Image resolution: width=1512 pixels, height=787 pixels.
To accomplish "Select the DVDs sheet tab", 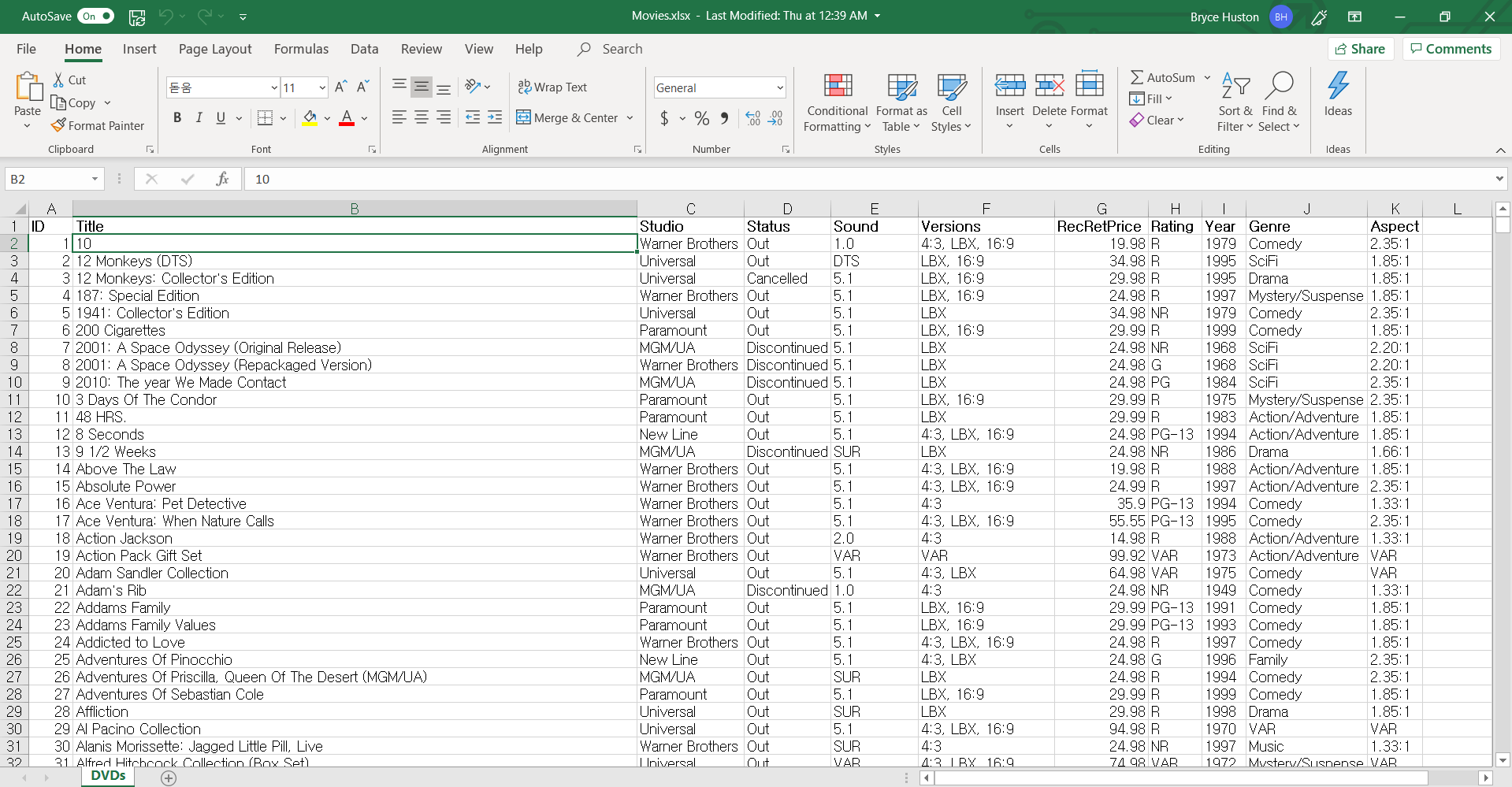I will pos(108,776).
